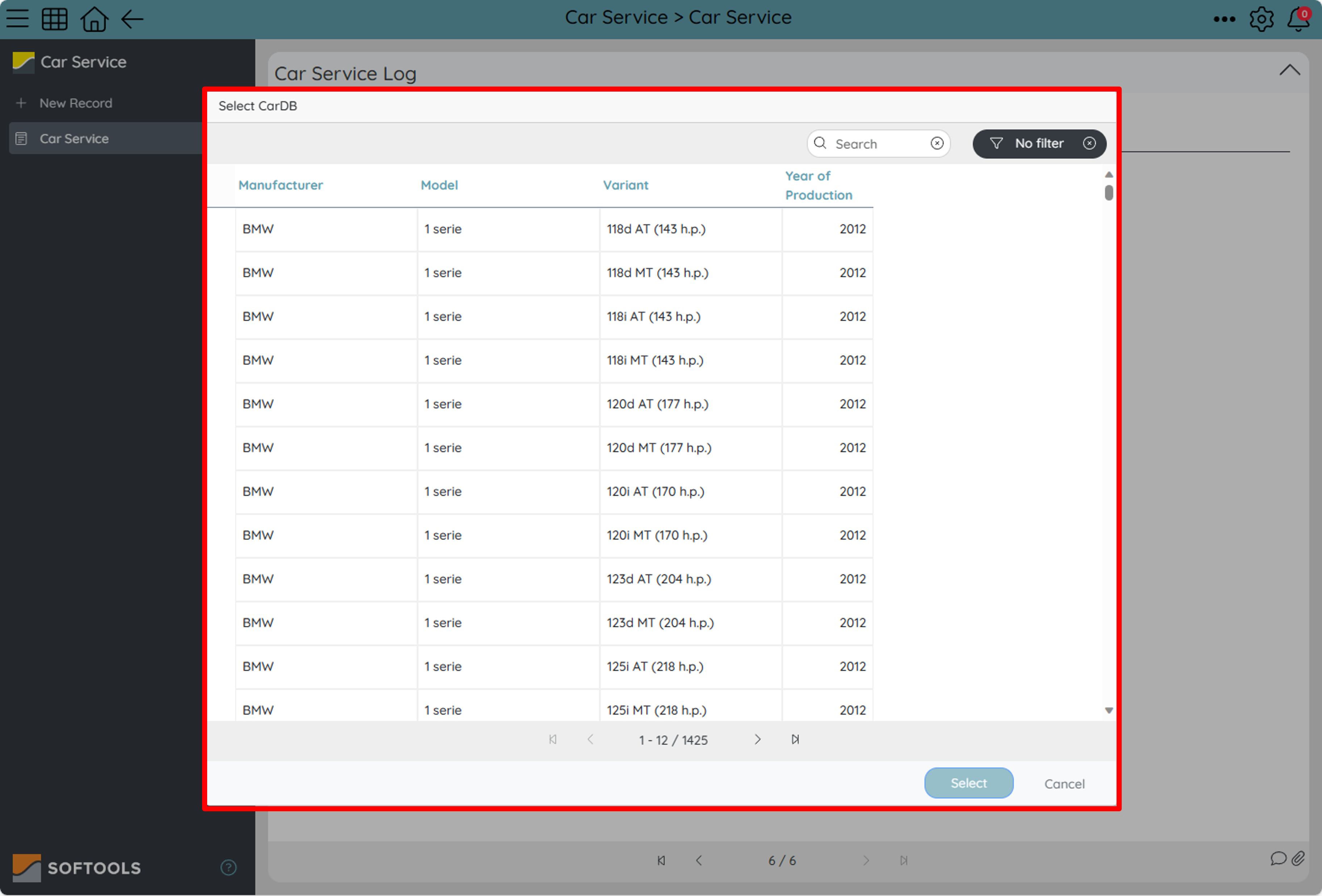Click the Cancel button
This screenshot has width=1322, height=896.
[1064, 784]
